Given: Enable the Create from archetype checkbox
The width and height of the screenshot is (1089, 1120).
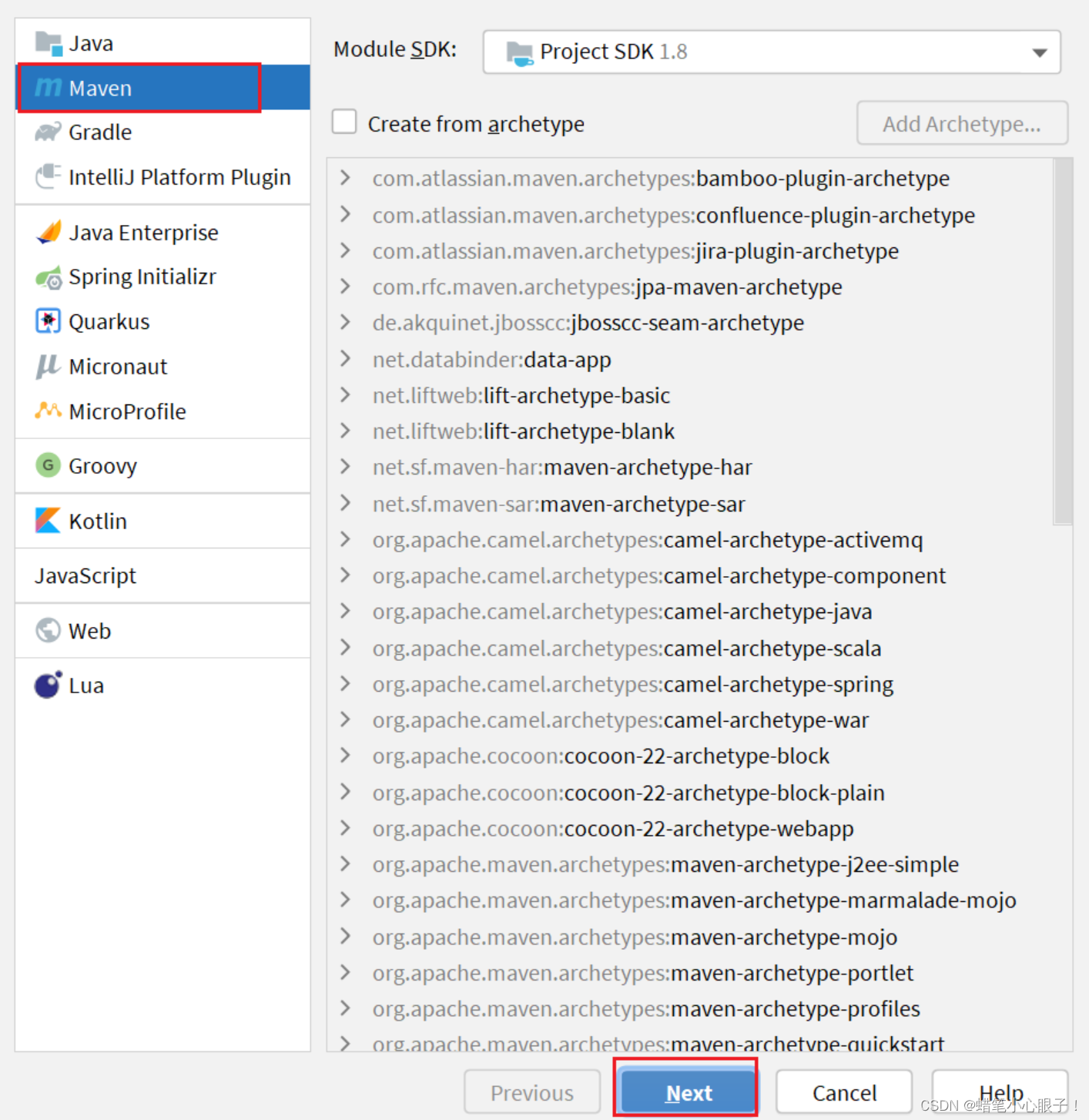Looking at the screenshot, I should (x=343, y=122).
